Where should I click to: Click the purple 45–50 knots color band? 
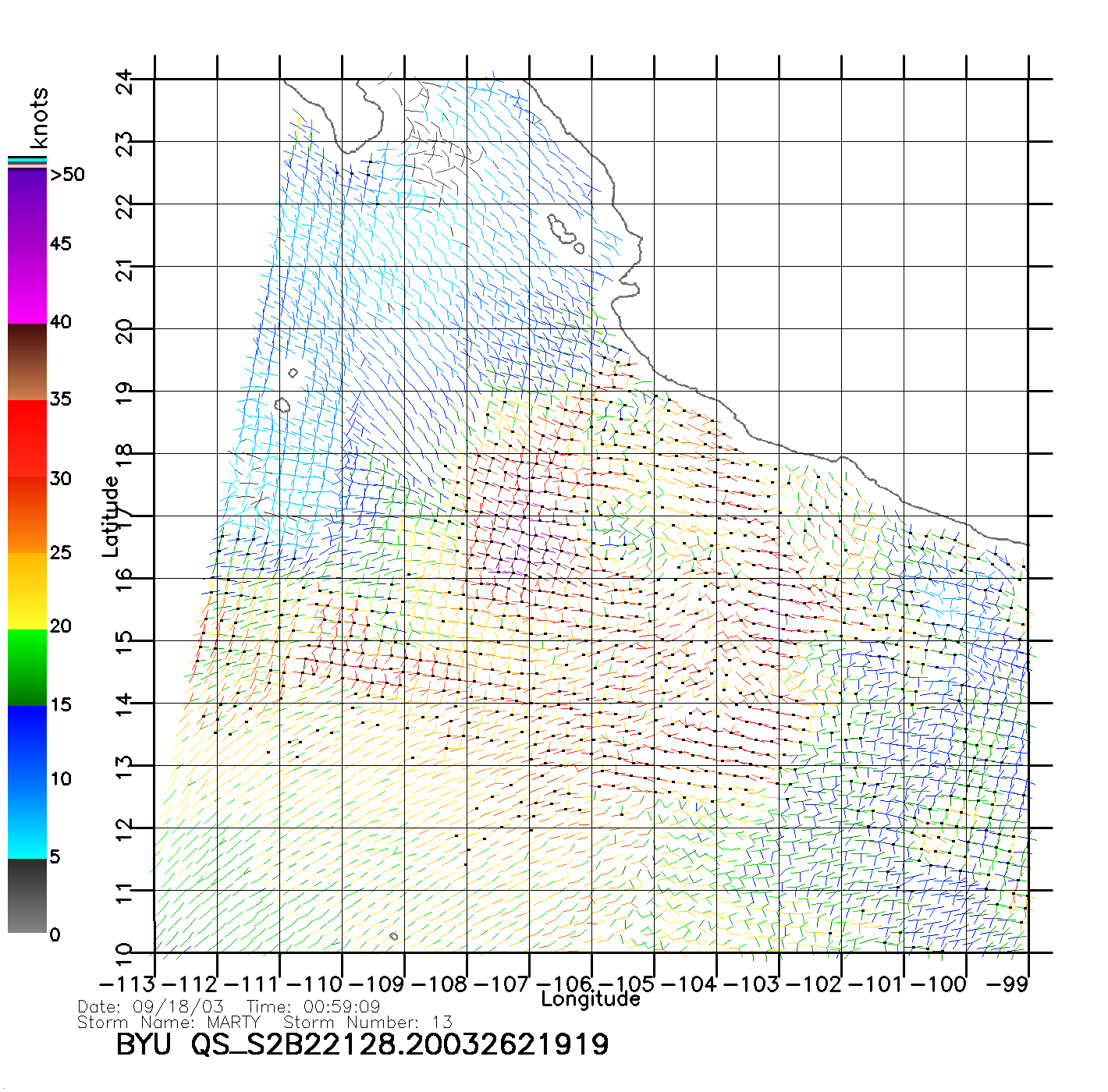pyautogui.click(x=27, y=207)
